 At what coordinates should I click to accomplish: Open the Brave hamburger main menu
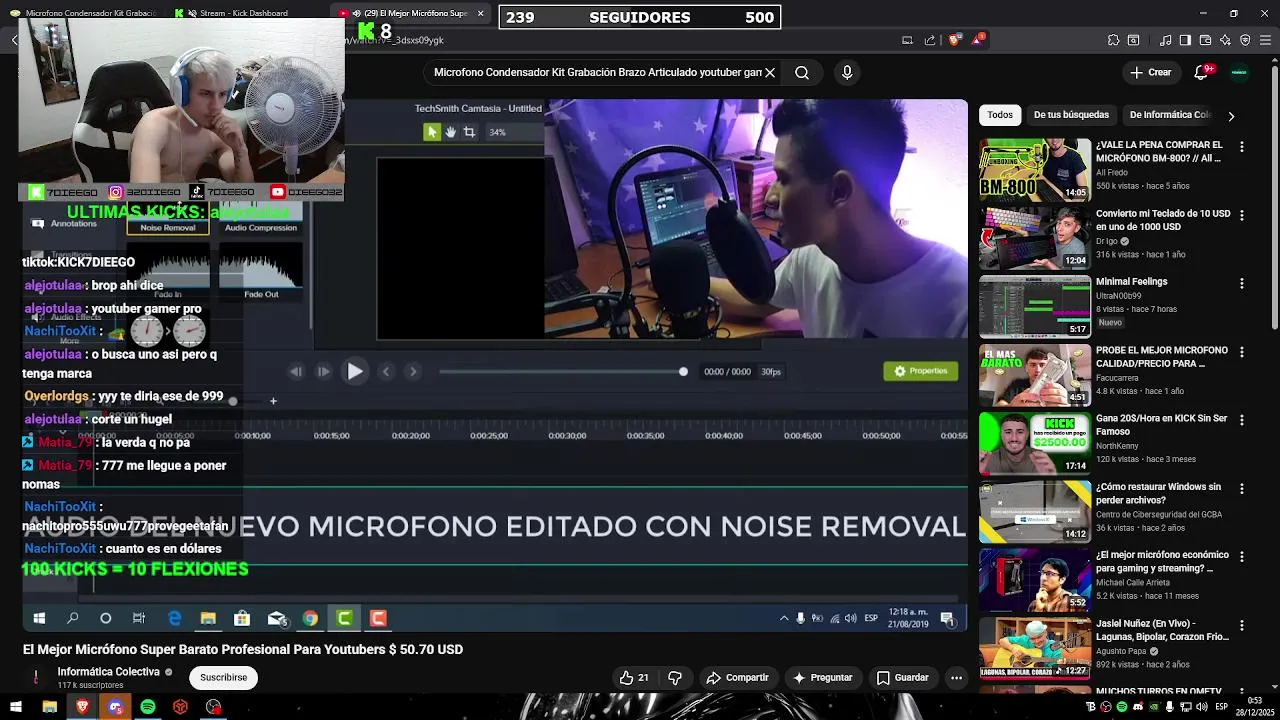point(1266,40)
